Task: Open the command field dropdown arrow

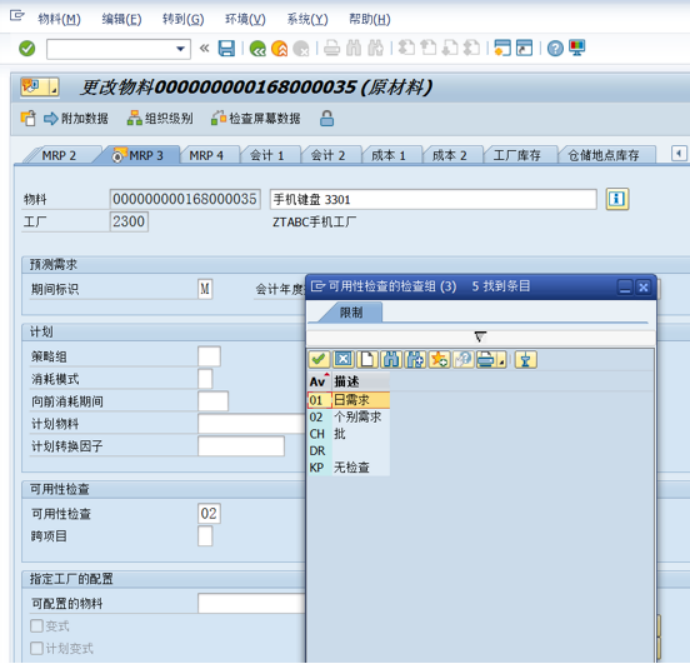Action: (180, 48)
